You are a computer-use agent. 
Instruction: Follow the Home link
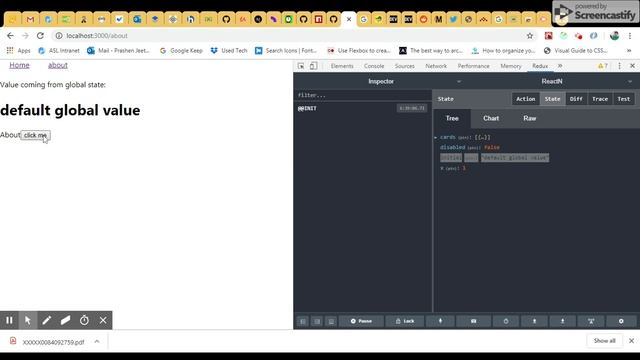19,65
